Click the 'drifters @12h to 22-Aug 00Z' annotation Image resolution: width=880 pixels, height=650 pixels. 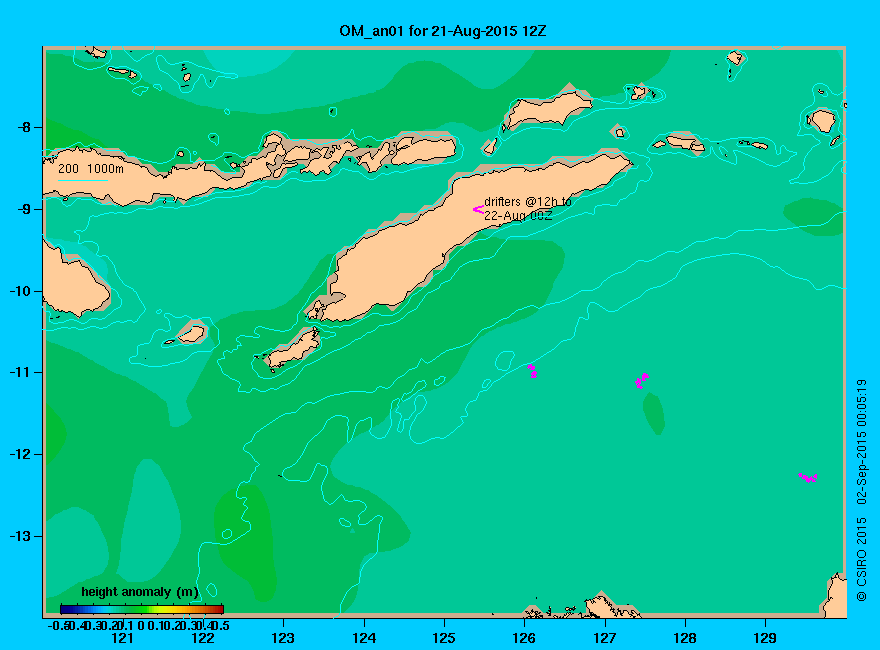pyautogui.click(x=528, y=208)
